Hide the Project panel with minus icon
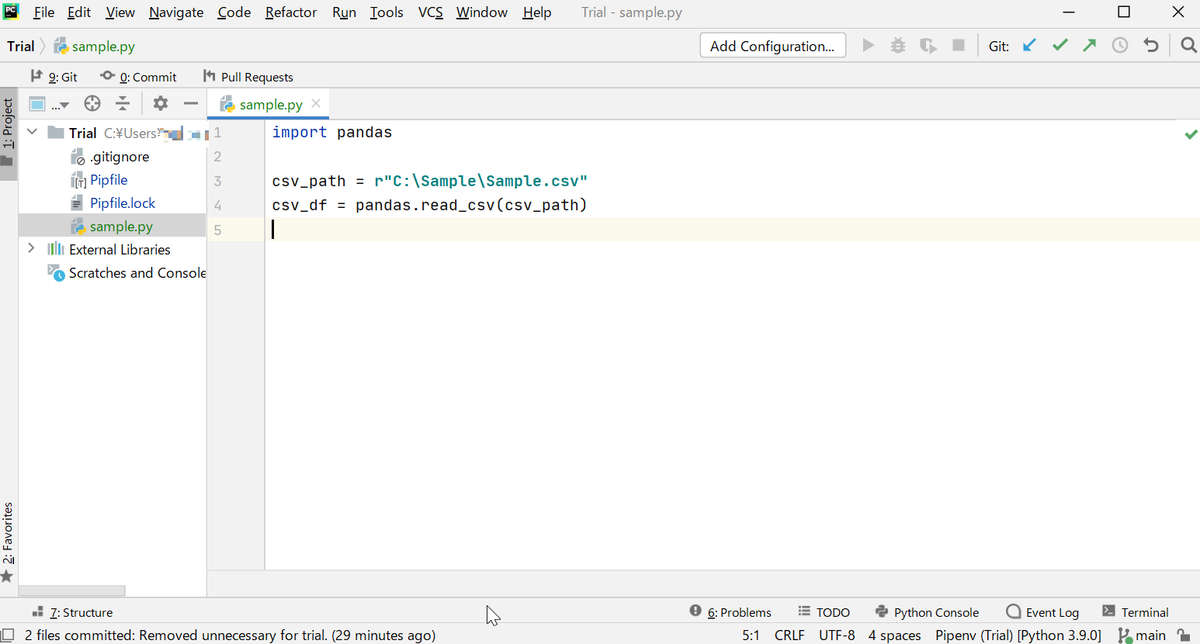This screenshot has height=644, width=1200. coord(190,103)
